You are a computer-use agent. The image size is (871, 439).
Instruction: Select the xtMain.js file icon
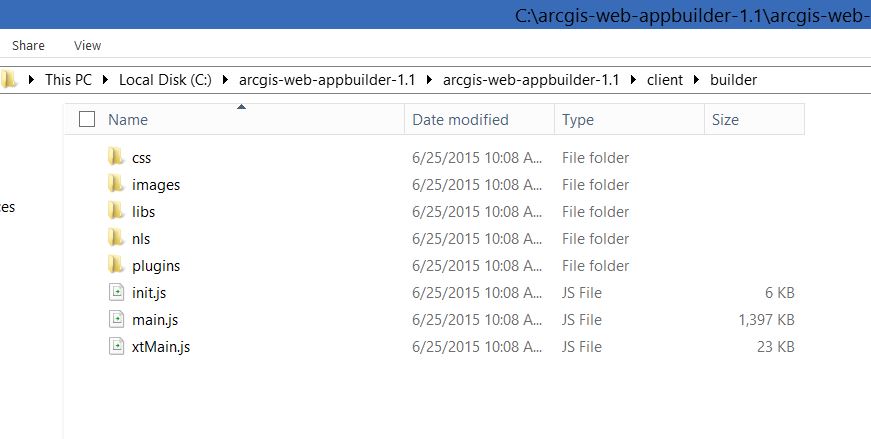pyautogui.click(x=117, y=347)
